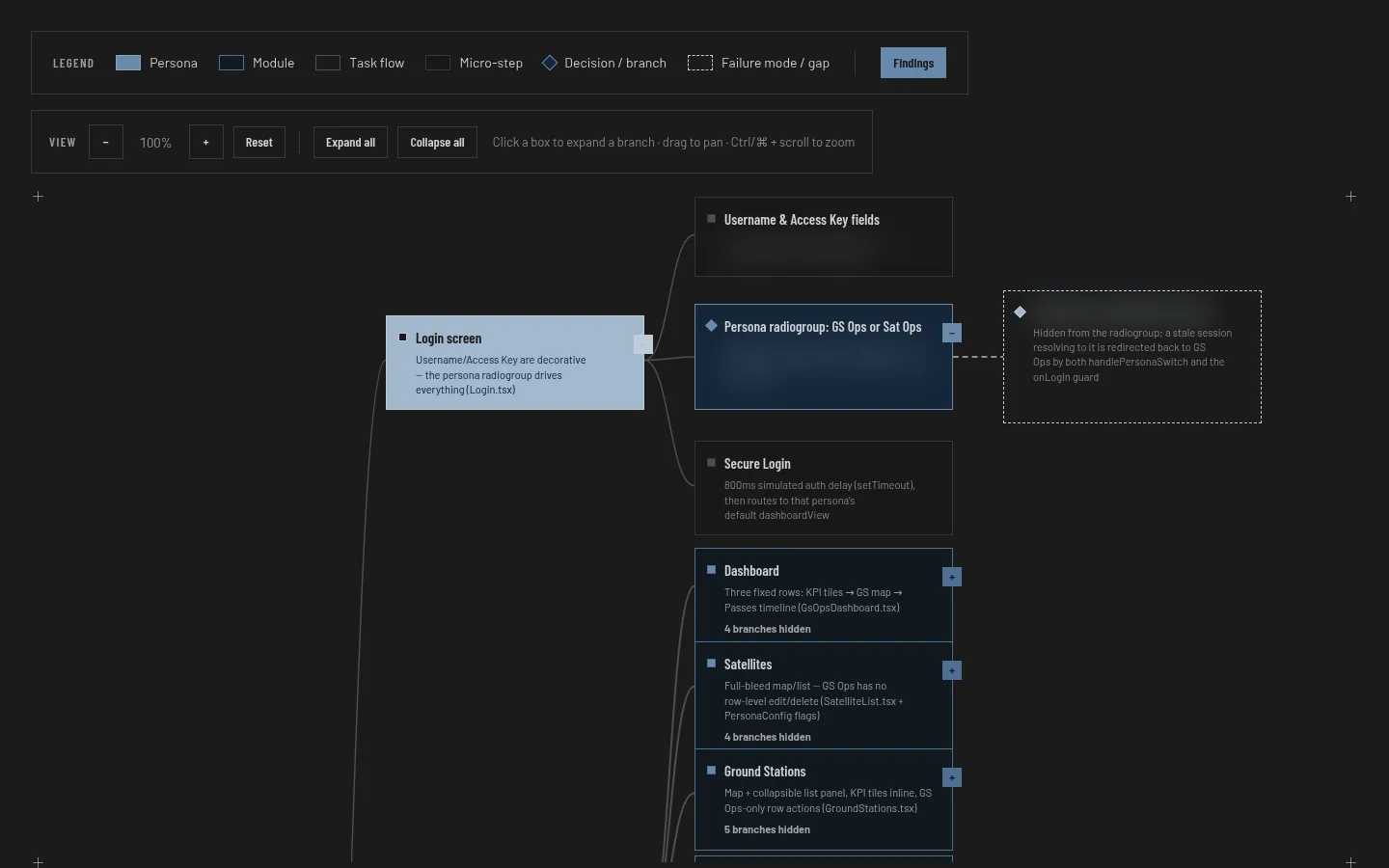The width and height of the screenshot is (1389, 868).
Task: Click '4 branches hidden' under Dashboard
Action: point(768,629)
